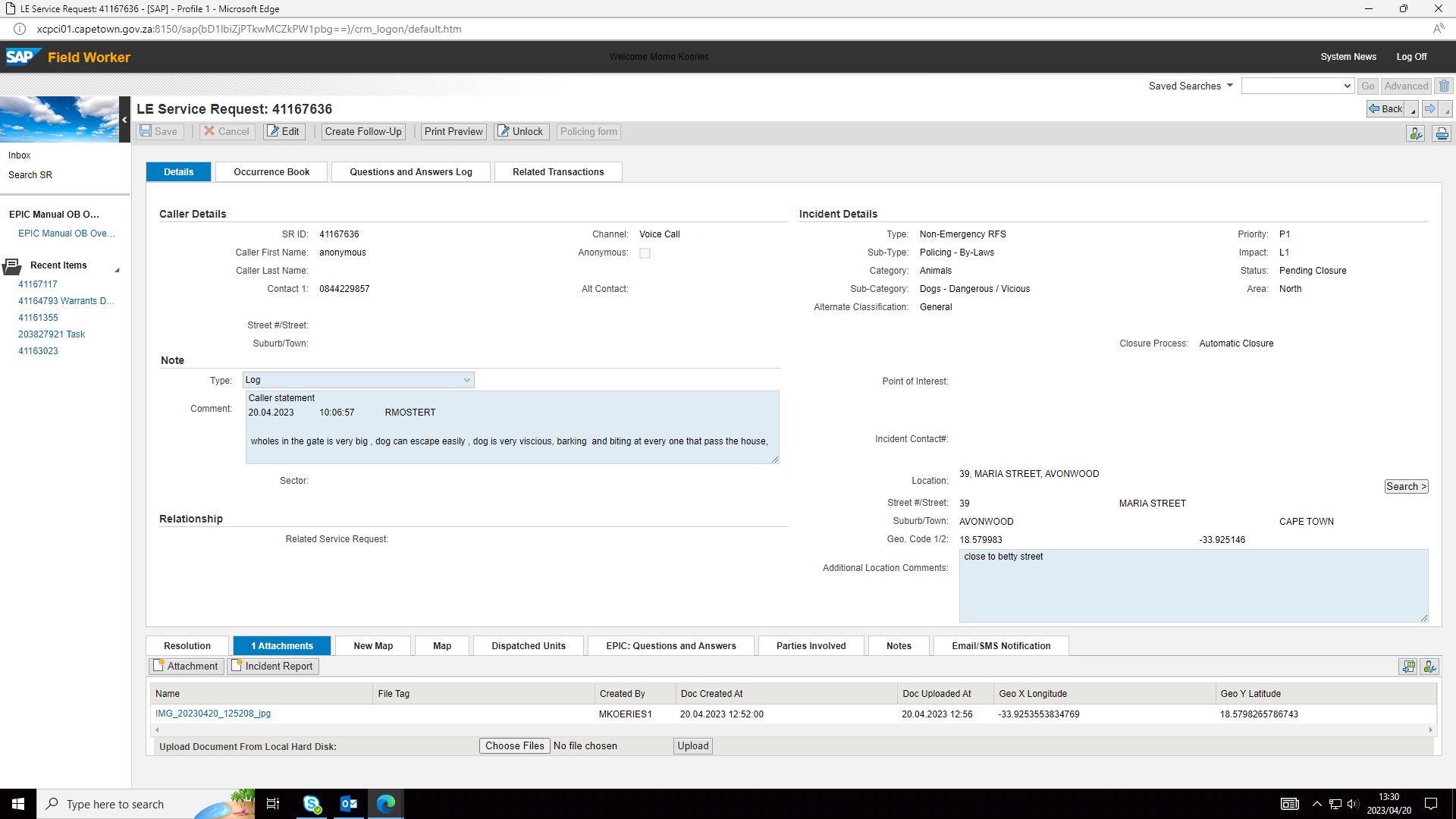1456x819 pixels.
Task: Click Choose Files button
Action: [x=515, y=745]
